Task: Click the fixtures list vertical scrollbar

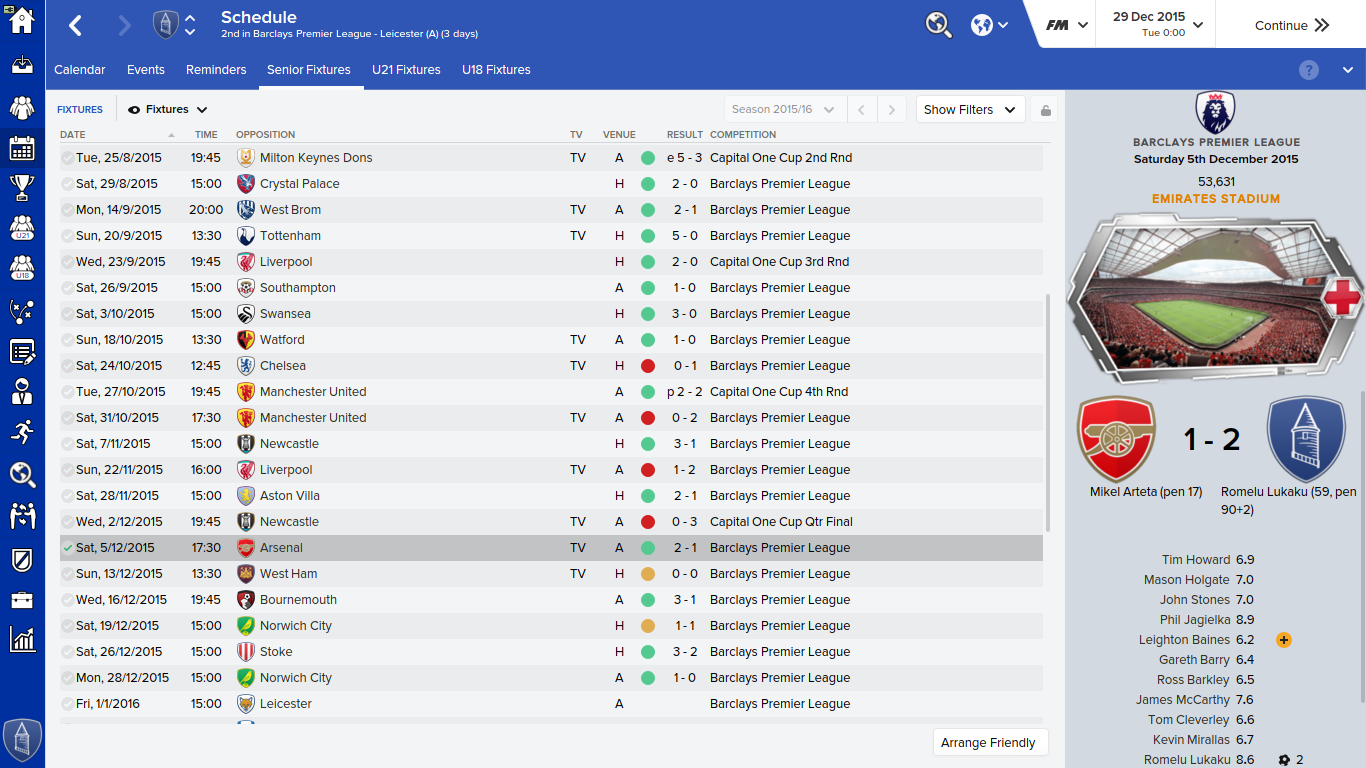Action: 1048,412
